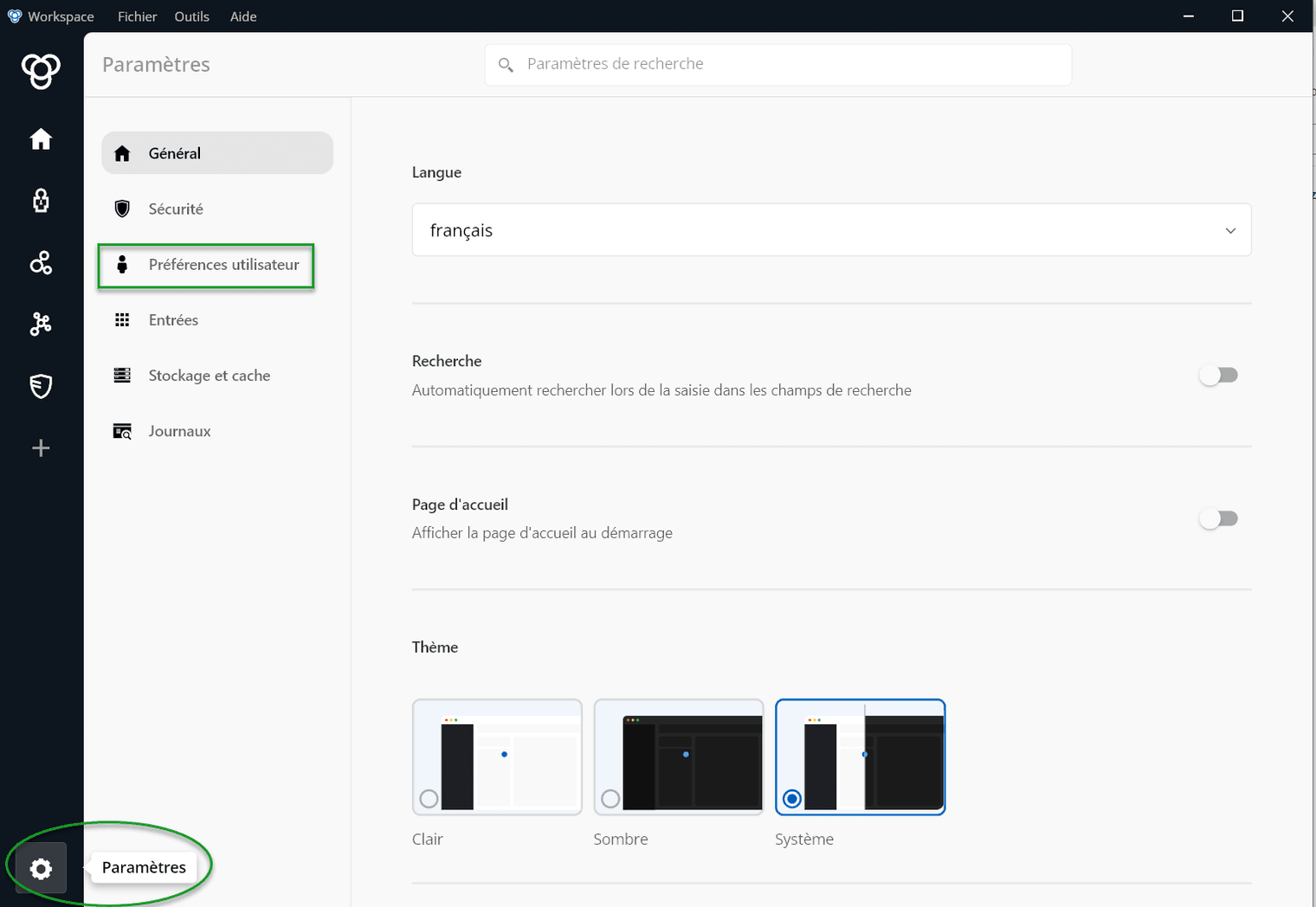The image size is (1316, 907).
Task: Open the Aide menu
Action: (x=243, y=16)
